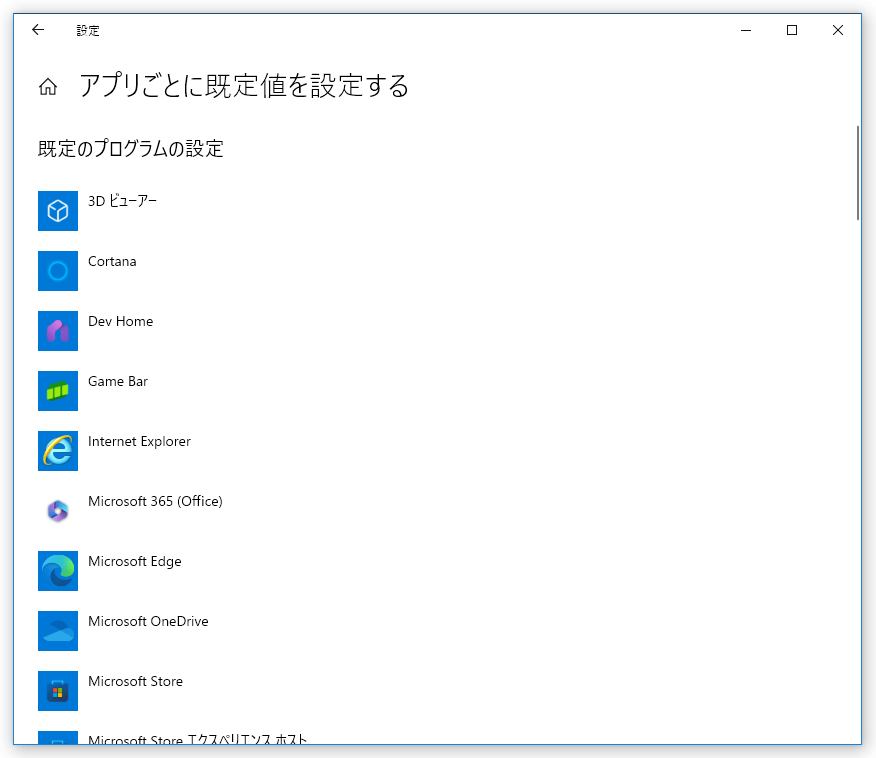Screen dimensions: 876x758
Task: Close the 設定 window
Action: 837,30
